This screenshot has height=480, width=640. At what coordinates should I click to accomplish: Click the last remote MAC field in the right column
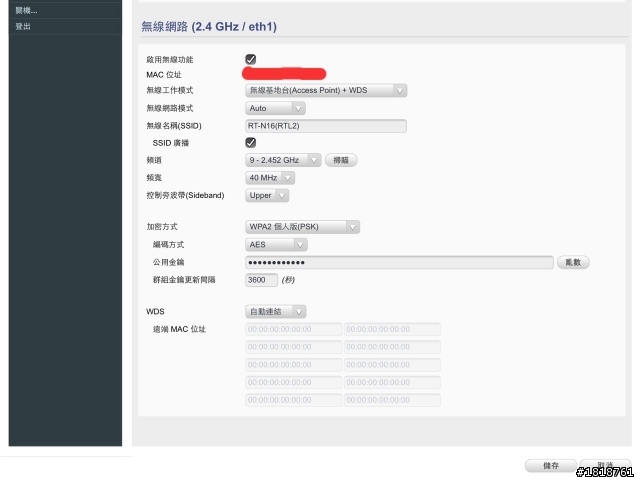(392, 400)
